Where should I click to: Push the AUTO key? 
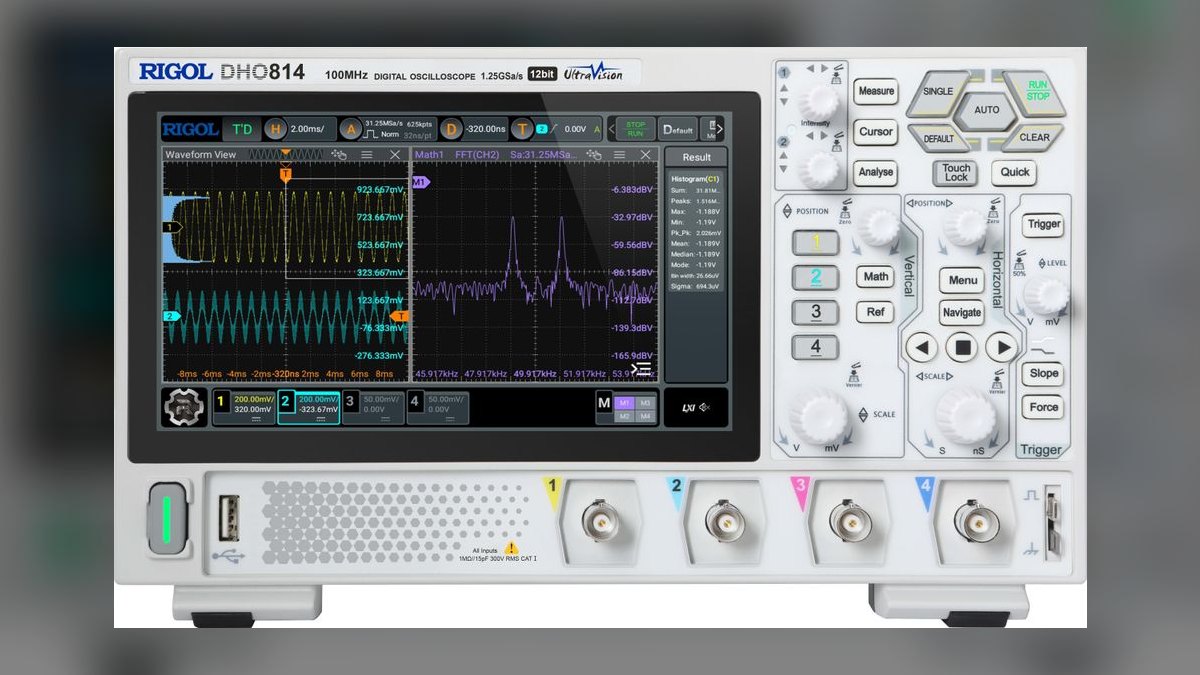tap(986, 110)
